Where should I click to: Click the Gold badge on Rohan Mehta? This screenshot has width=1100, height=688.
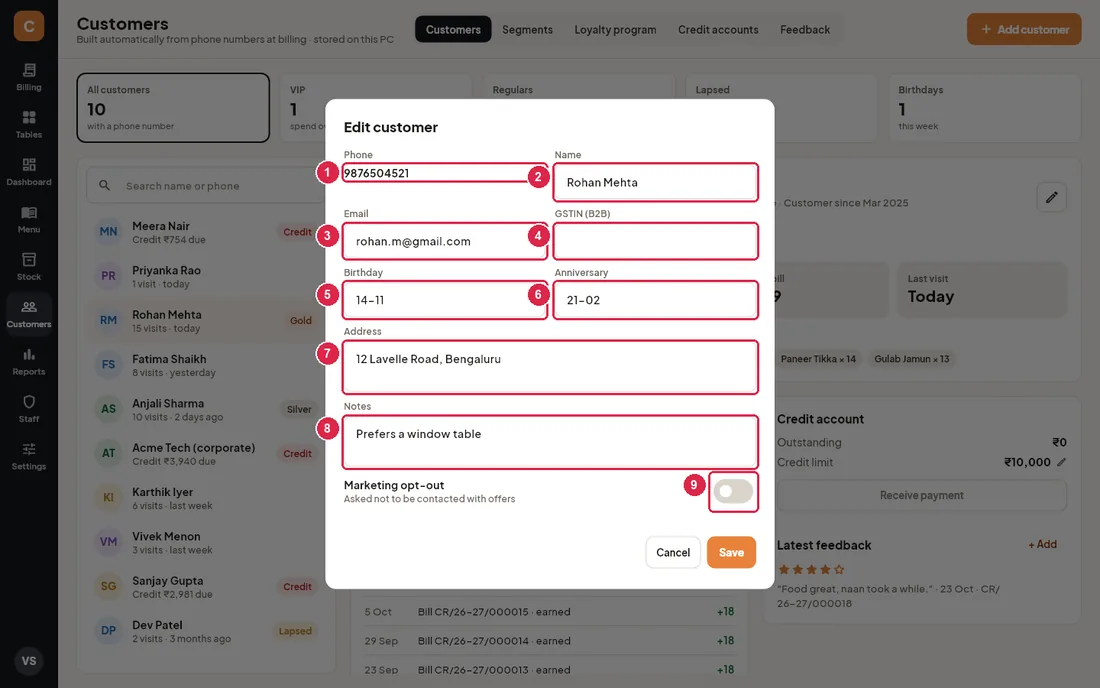coord(300,321)
